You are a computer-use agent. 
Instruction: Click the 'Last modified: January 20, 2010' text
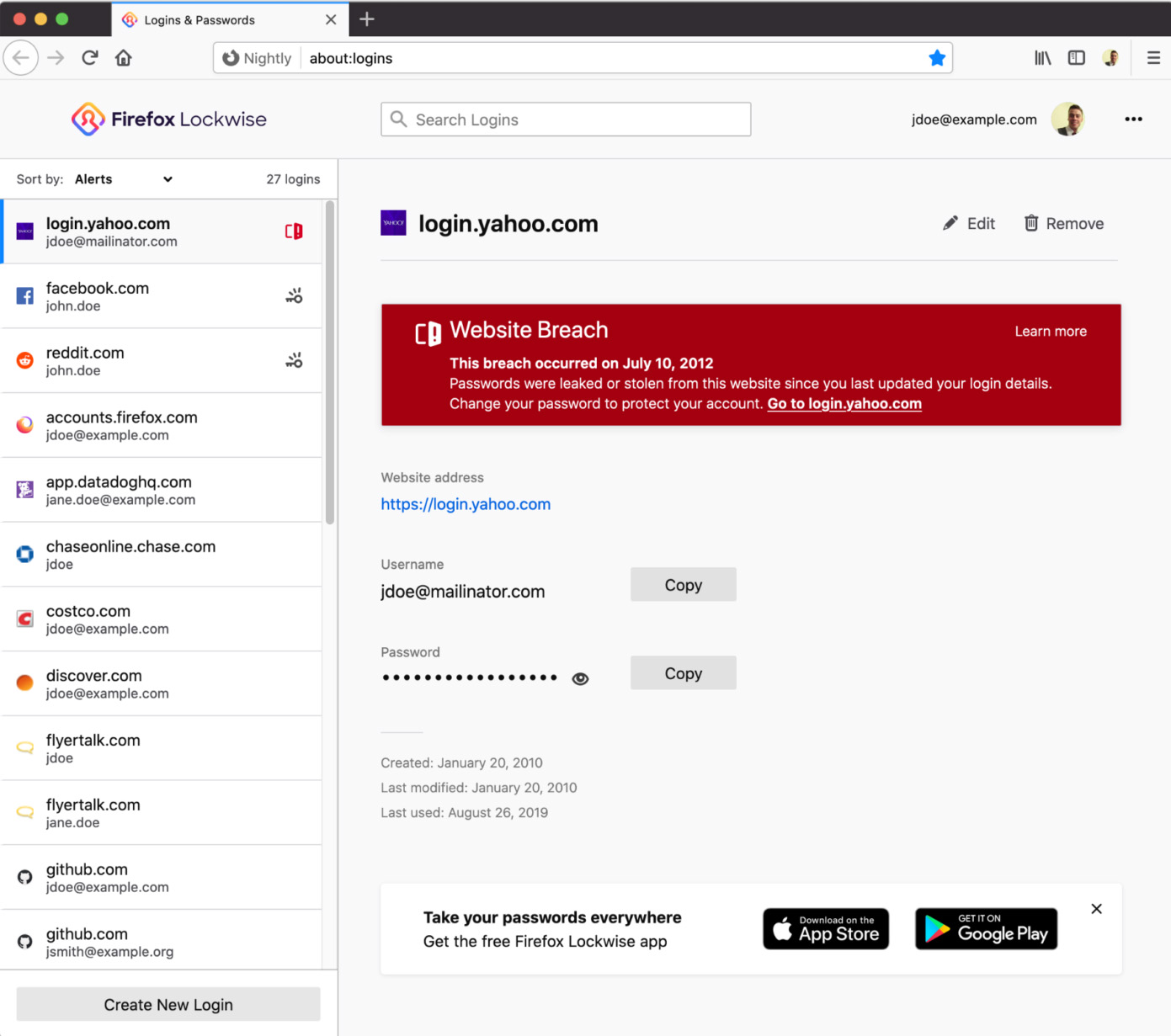479,788
